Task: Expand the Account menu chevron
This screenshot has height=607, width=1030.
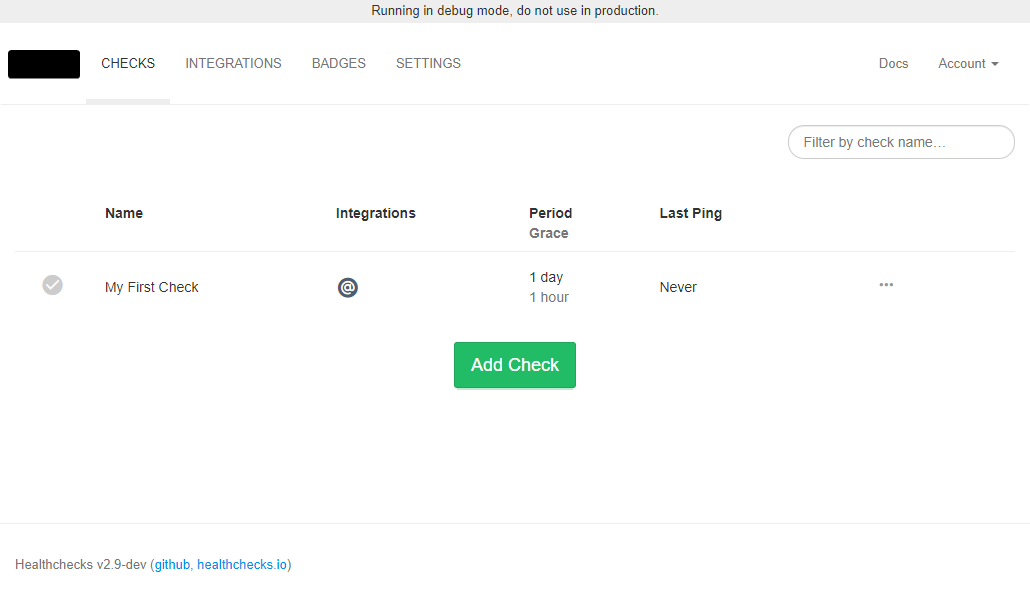Action: pos(995,64)
